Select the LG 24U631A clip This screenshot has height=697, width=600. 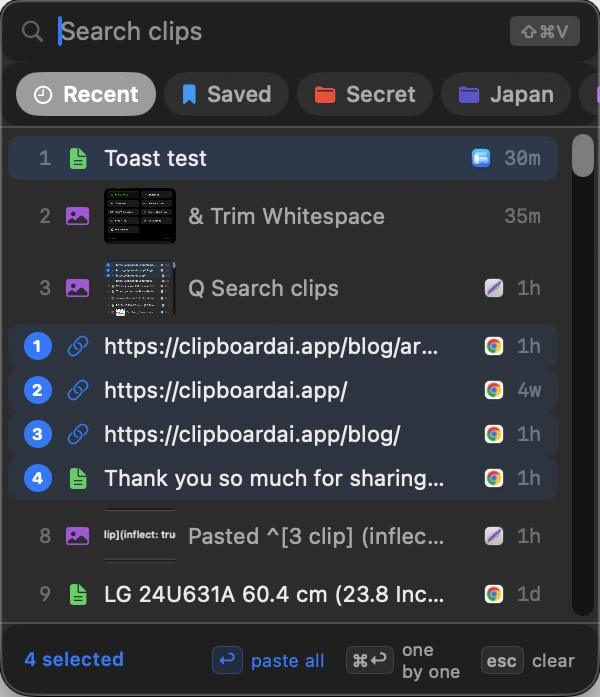(x=283, y=594)
